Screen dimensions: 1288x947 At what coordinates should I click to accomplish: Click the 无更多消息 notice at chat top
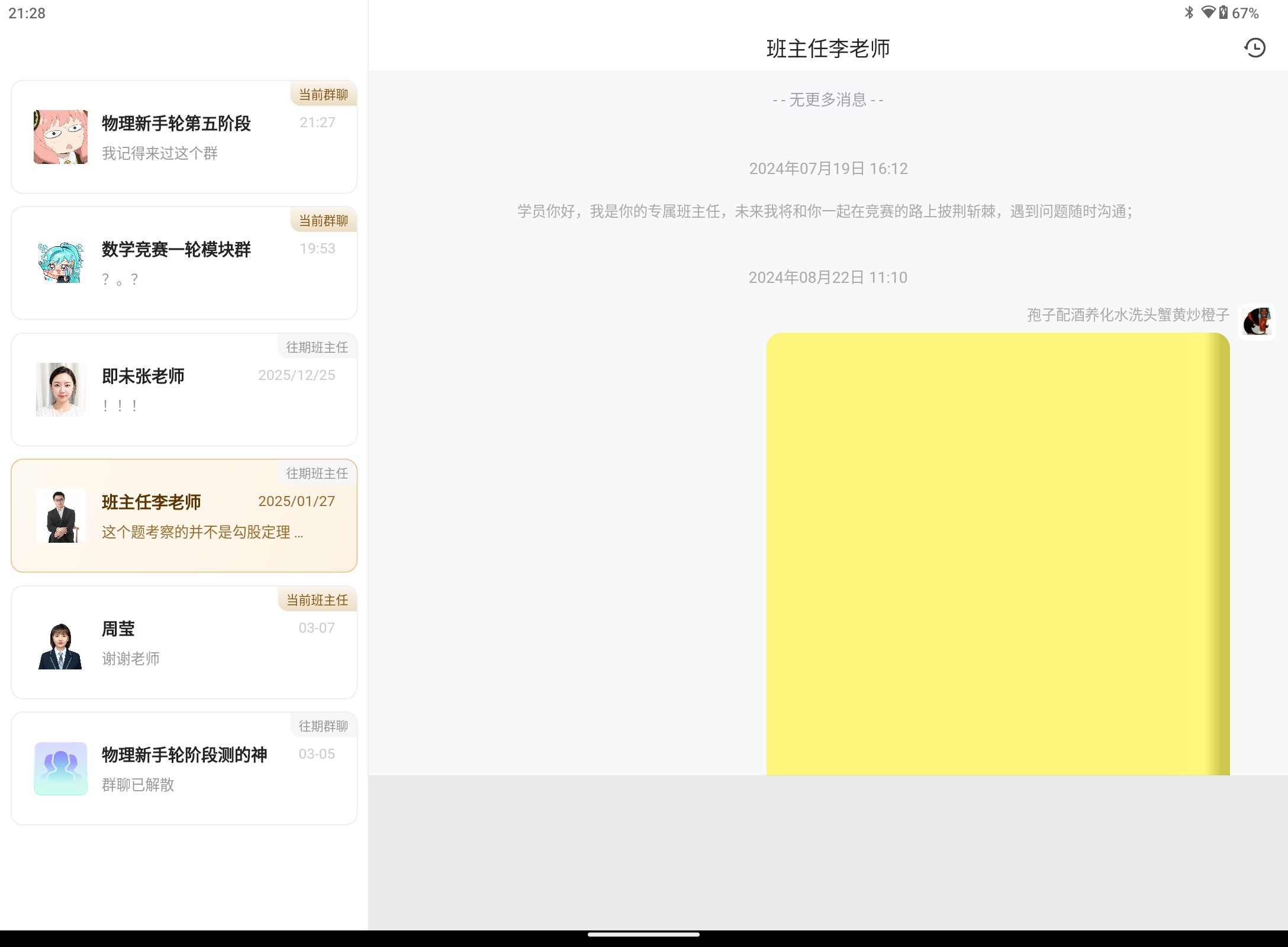click(827, 99)
